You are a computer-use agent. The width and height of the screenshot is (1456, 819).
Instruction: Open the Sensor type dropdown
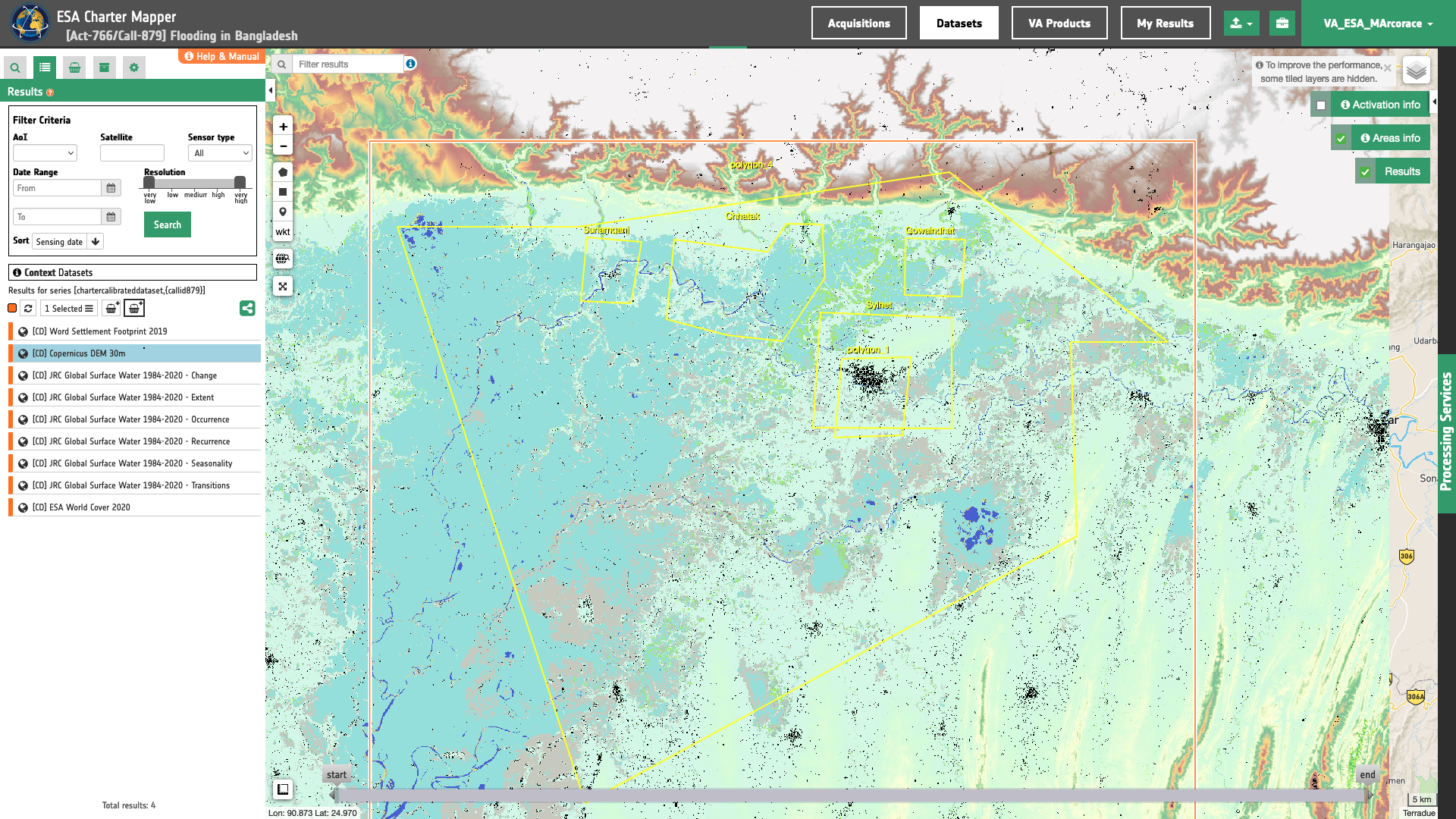coord(220,153)
